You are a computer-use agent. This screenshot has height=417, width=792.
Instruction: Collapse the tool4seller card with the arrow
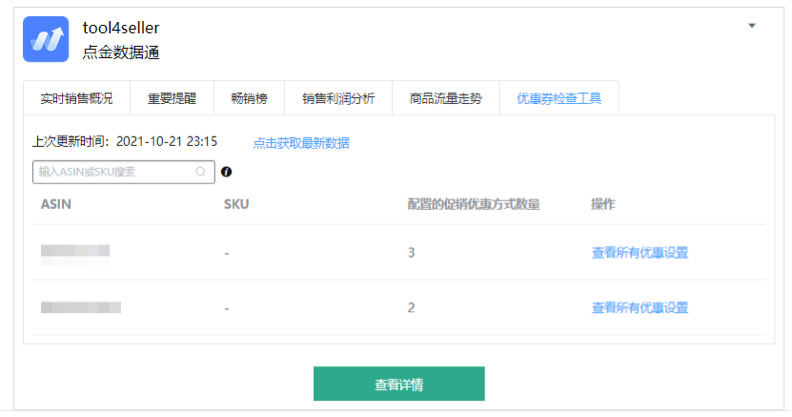[752, 25]
